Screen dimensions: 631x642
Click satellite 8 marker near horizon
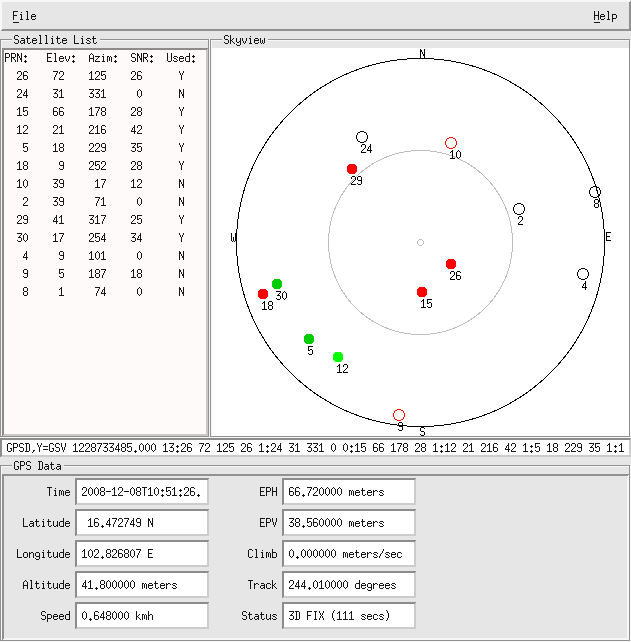pos(595,192)
